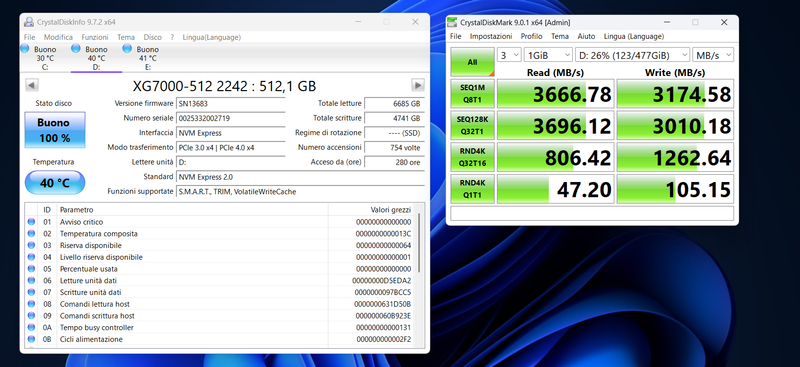Viewport: 800px width, 367px height.
Task: Select drive D: health orb tab
Action: click(x=96, y=58)
